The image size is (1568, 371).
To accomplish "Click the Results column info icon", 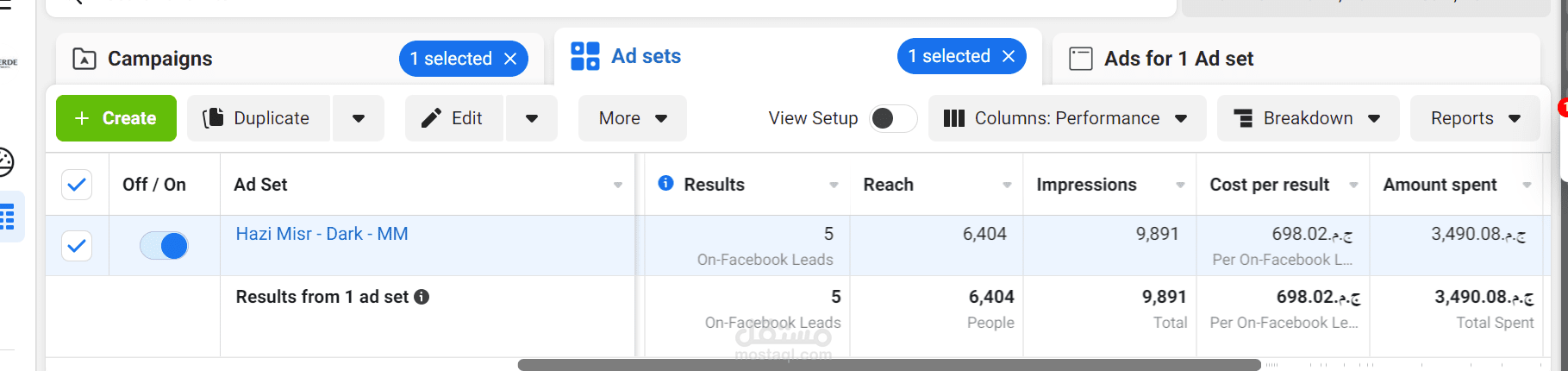I will coord(665,183).
